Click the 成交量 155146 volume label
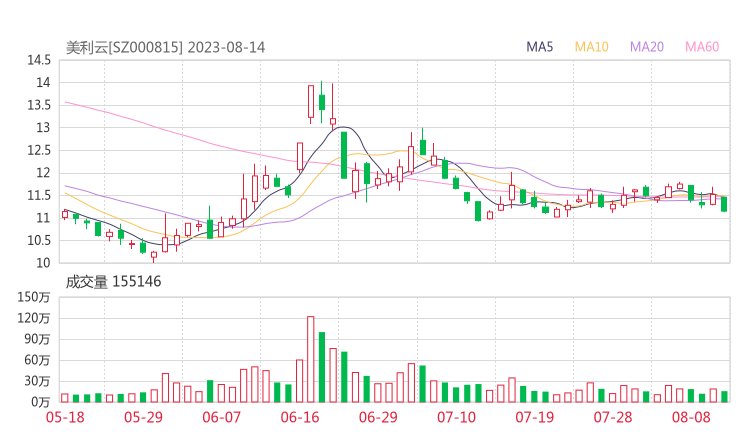This screenshot has width=740, height=440. [113, 282]
